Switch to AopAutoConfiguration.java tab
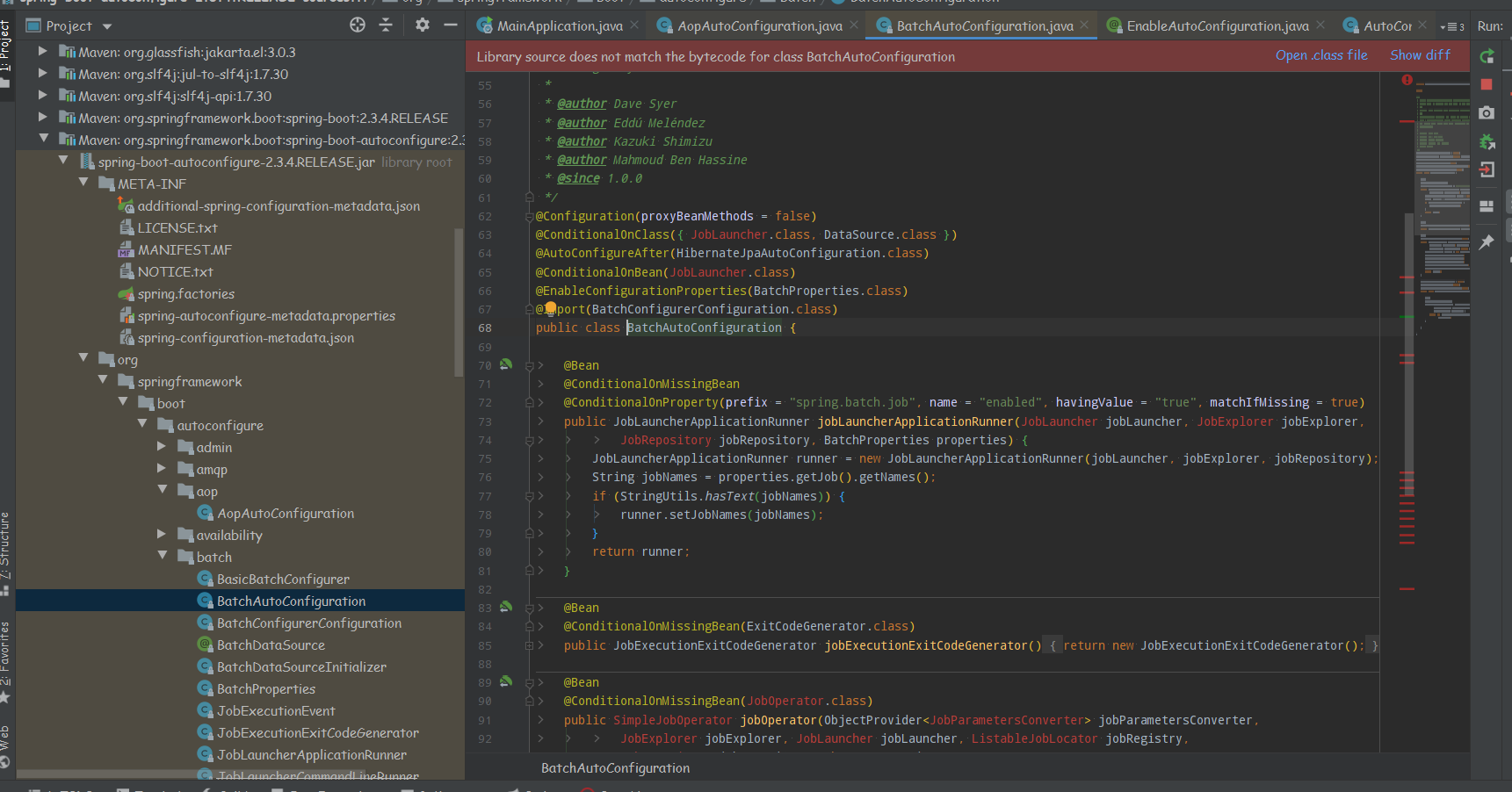Image resolution: width=1512 pixels, height=792 pixels. click(759, 26)
